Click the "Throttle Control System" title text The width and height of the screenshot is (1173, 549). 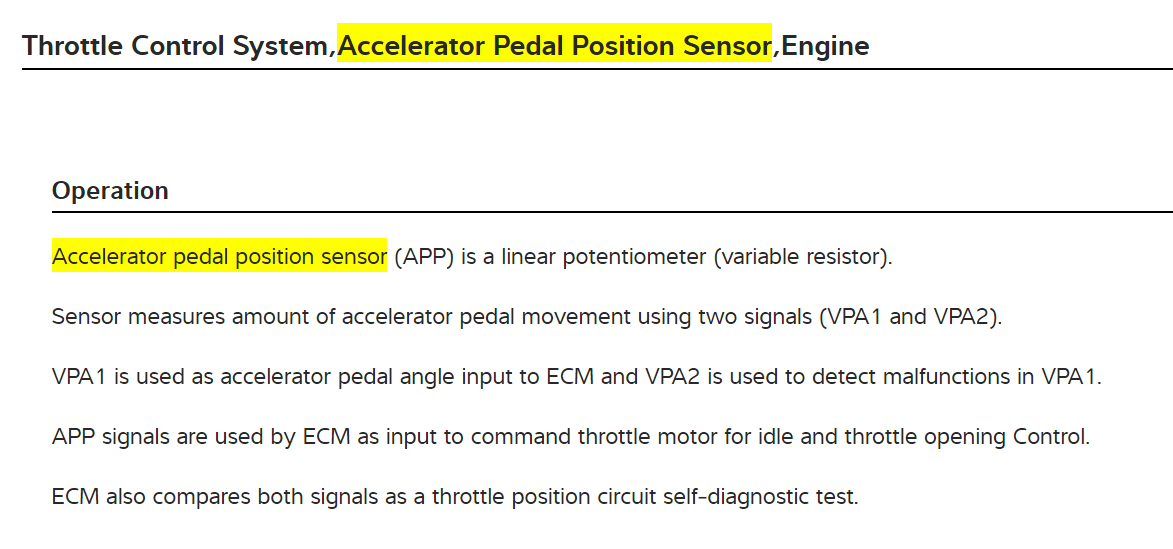pos(176,45)
